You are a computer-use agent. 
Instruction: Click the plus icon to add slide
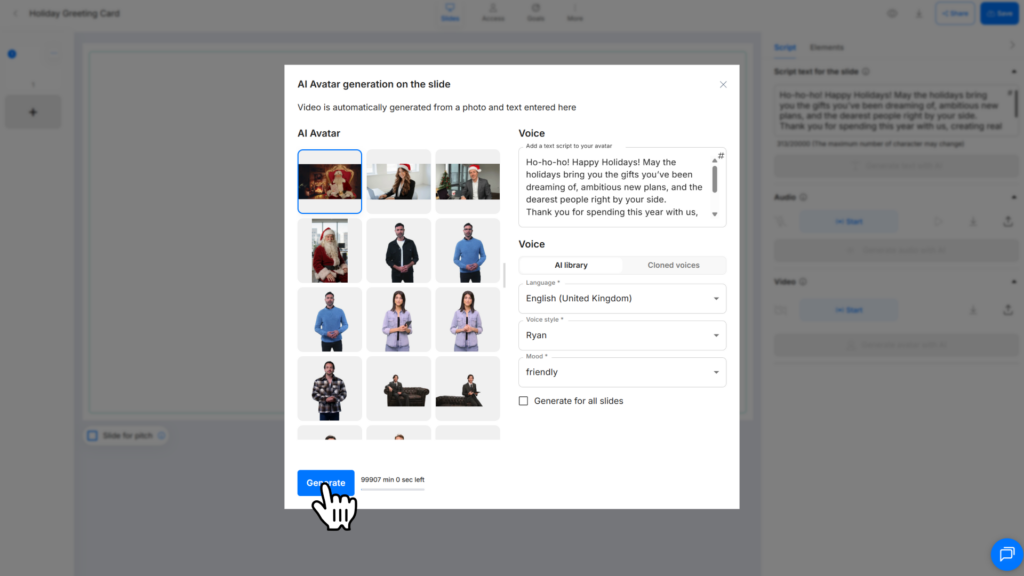click(33, 112)
